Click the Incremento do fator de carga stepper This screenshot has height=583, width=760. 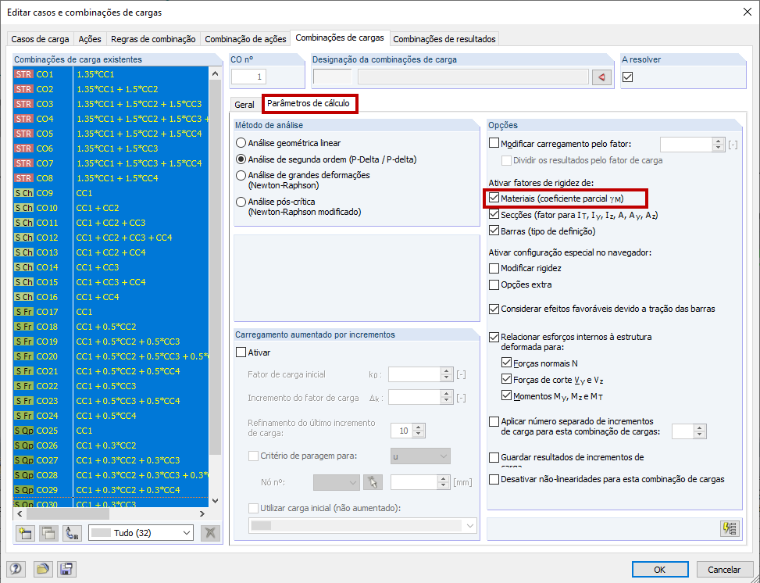pos(446,397)
